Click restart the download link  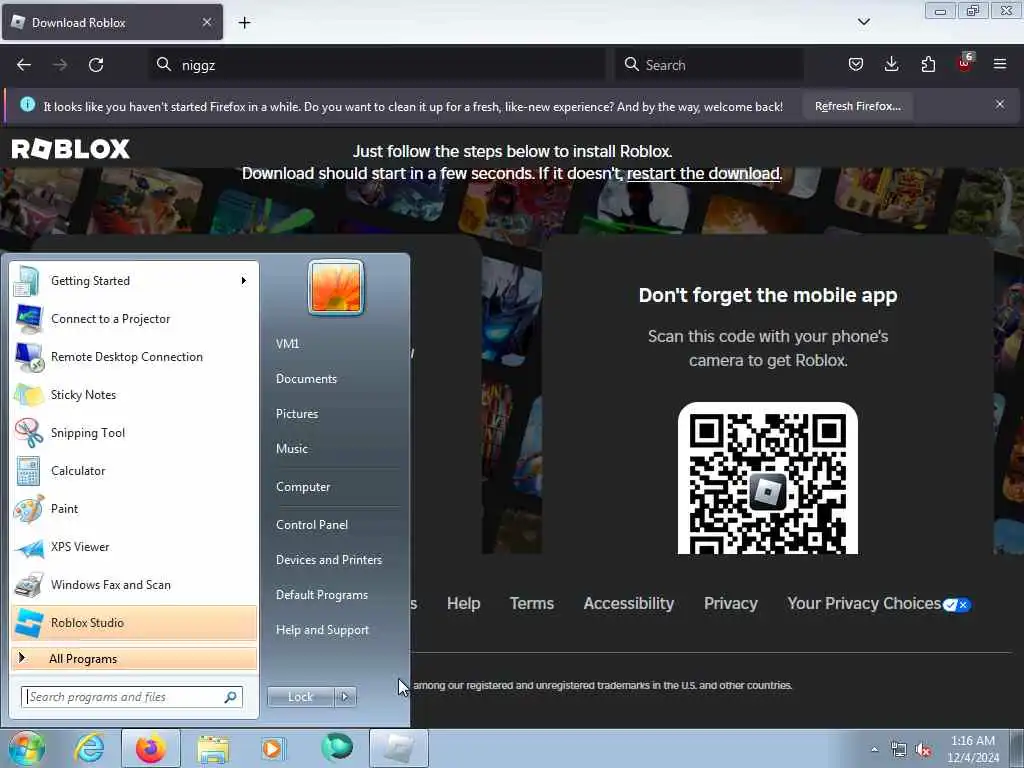point(703,174)
